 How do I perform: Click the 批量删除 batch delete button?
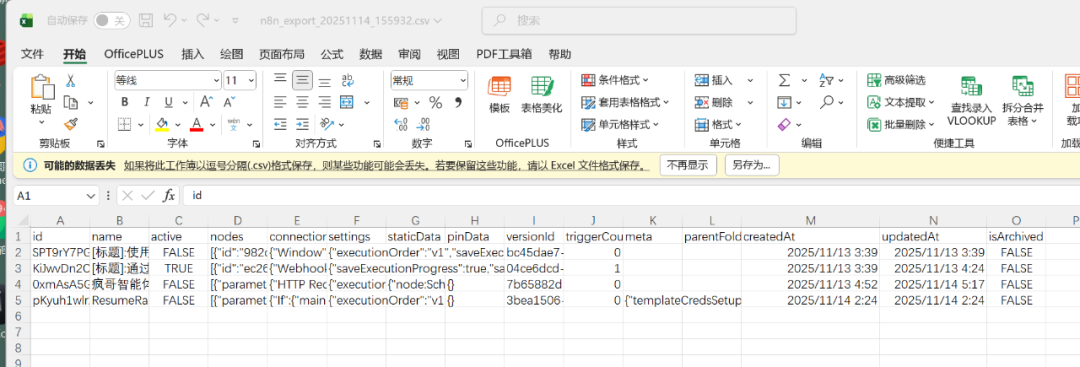(x=901, y=125)
